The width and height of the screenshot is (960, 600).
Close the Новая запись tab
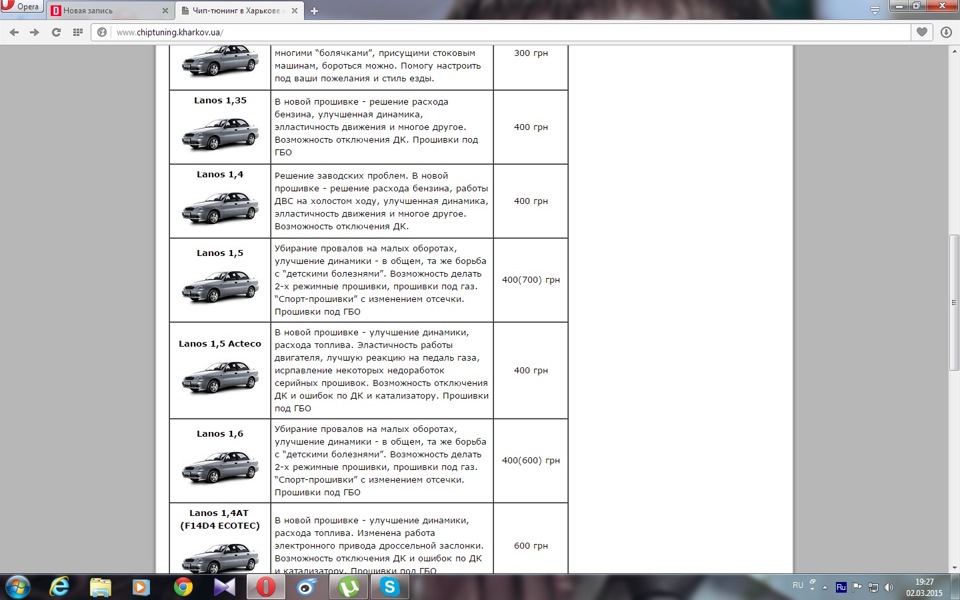coord(165,11)
